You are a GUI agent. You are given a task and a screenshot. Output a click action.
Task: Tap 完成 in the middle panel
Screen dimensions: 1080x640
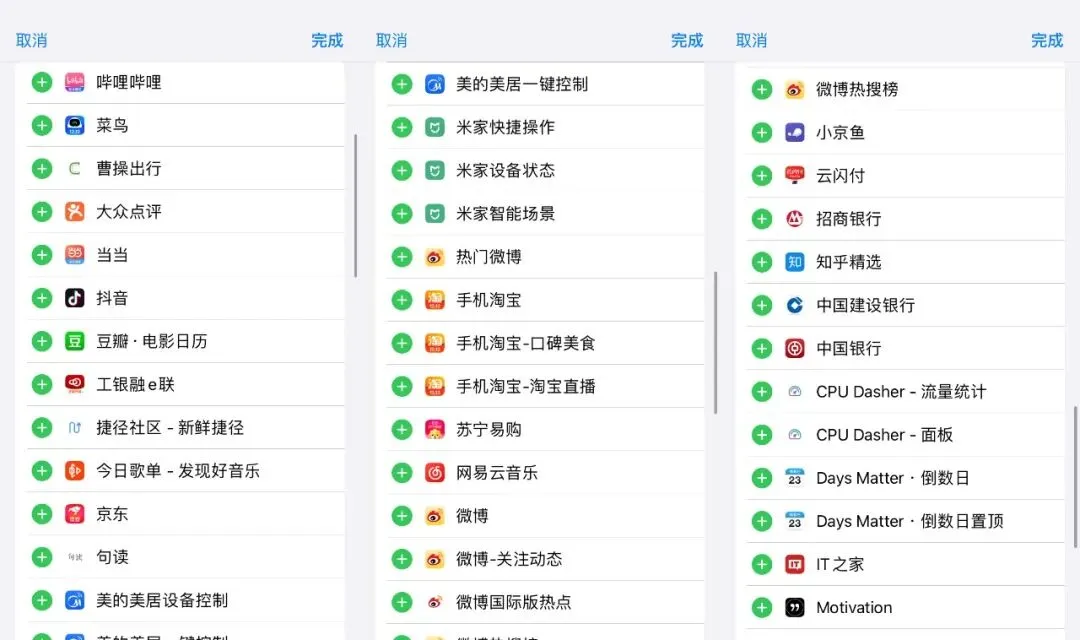click(x=687, y=41)
